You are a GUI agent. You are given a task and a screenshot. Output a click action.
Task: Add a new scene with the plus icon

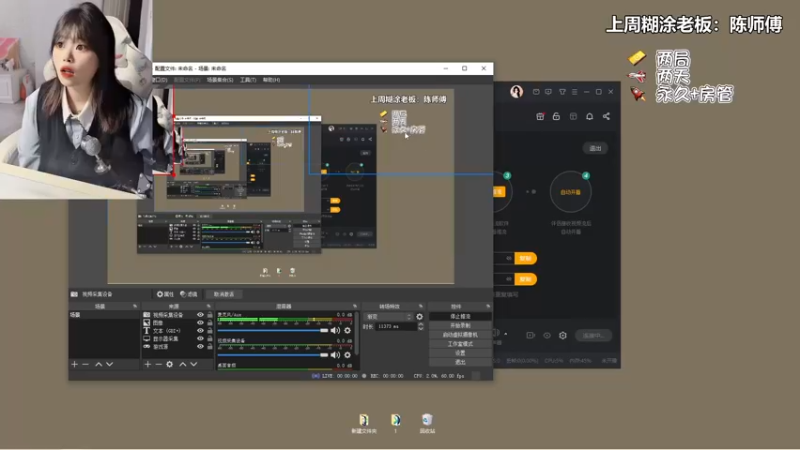pos(74,364)
